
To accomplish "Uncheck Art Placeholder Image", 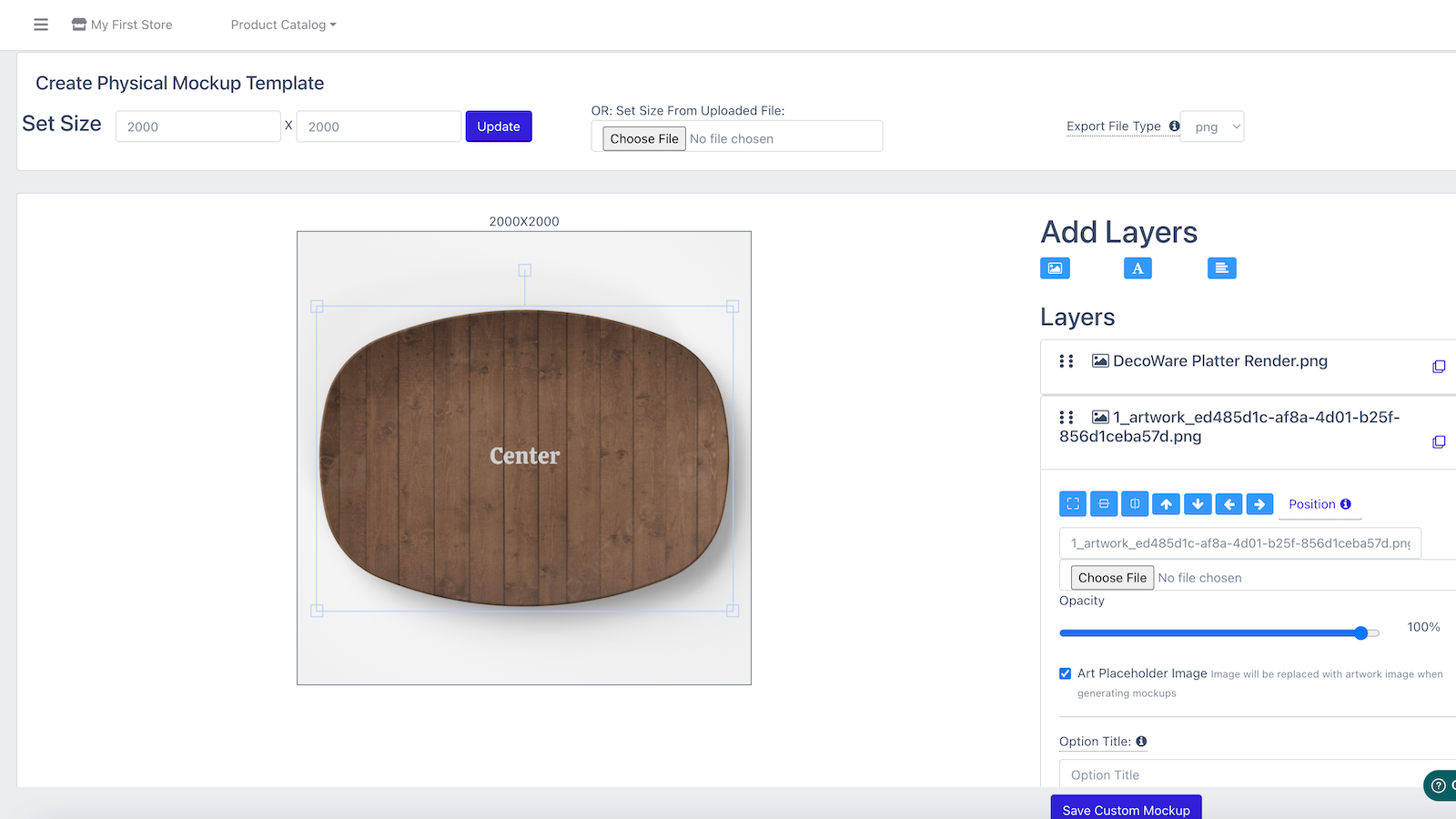I will [x=1065, y=673].
